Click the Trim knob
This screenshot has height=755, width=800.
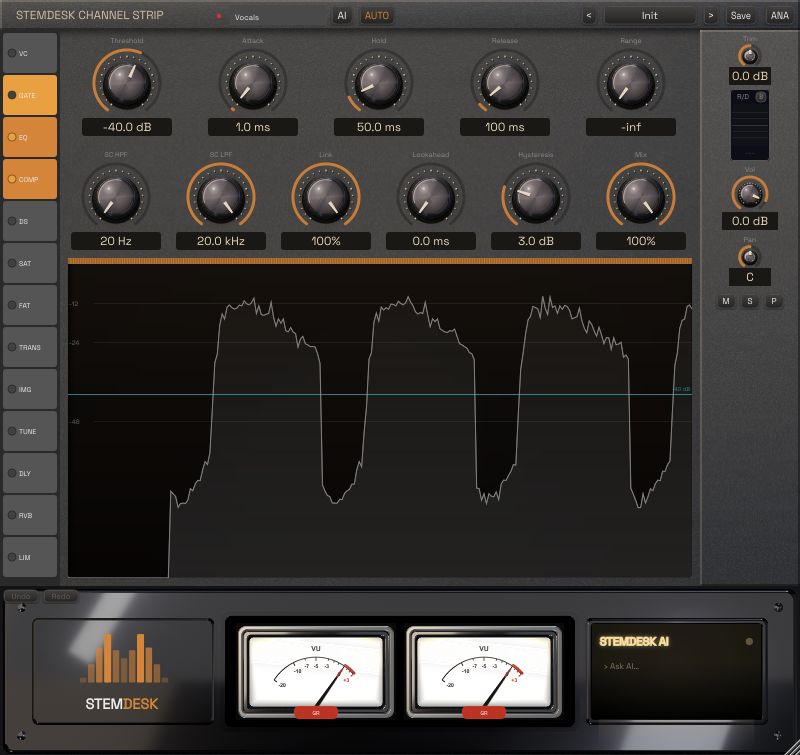[749, 56]
